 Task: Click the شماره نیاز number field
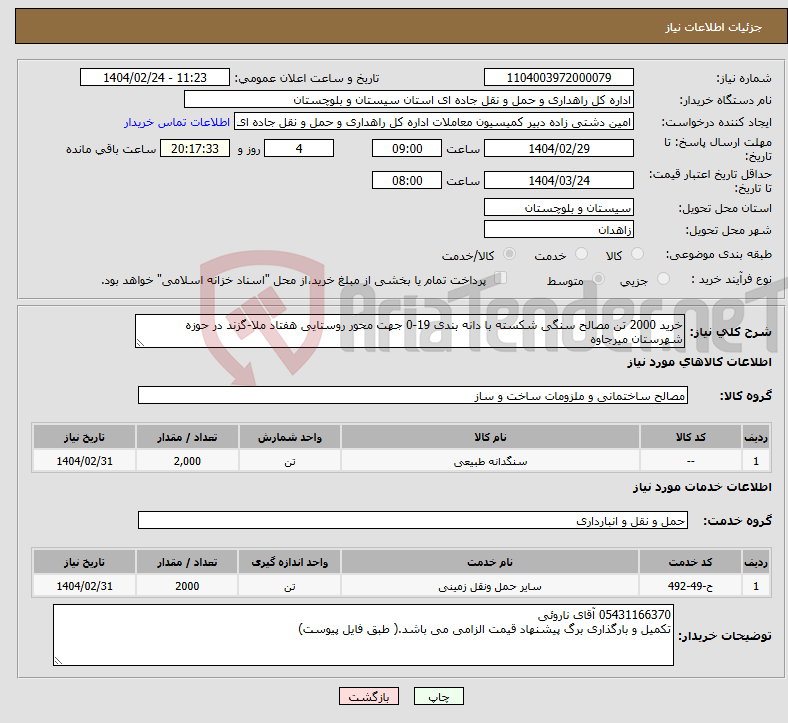[558, 77]
